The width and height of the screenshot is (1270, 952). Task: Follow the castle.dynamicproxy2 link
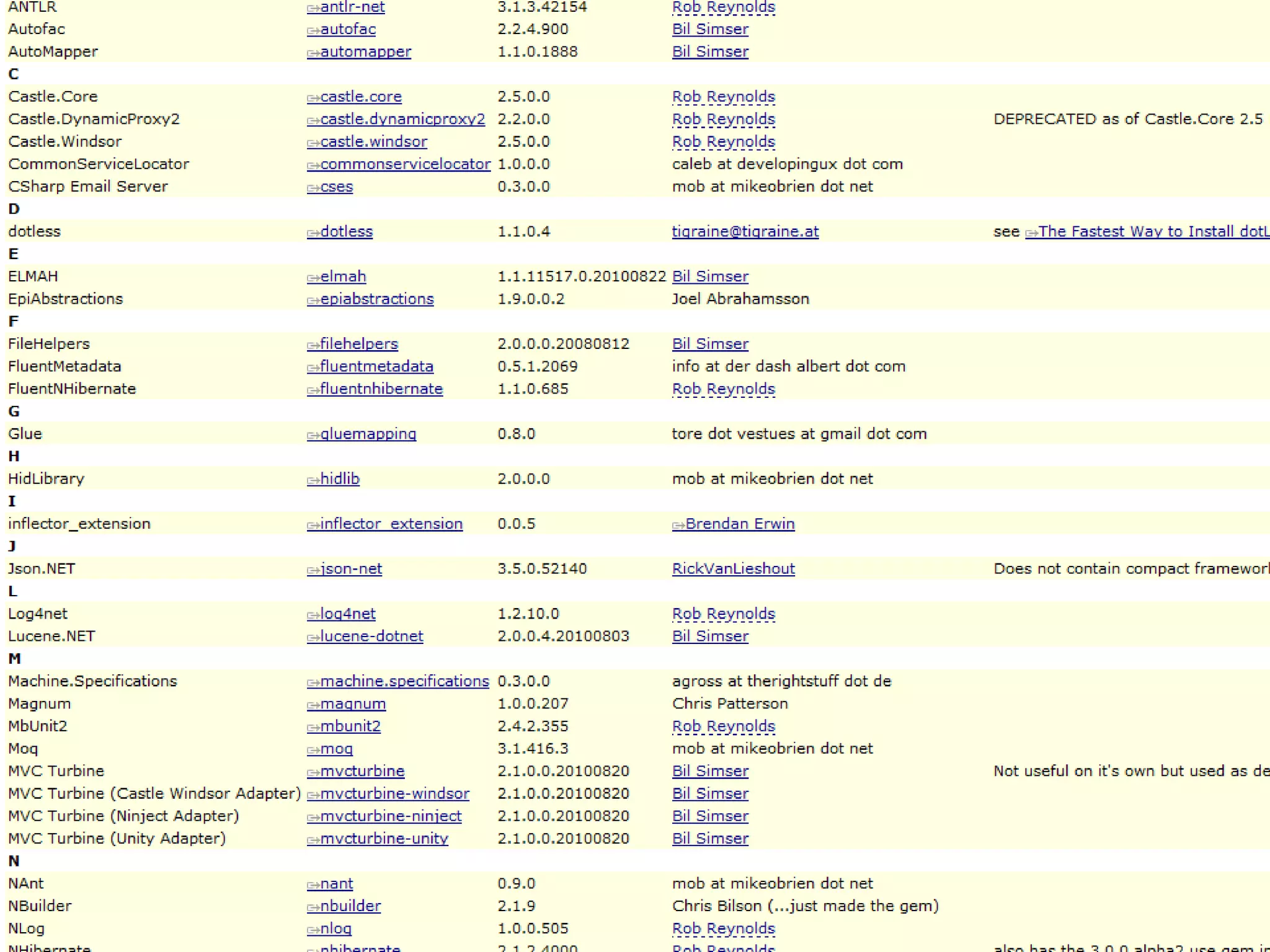point(402,119)
